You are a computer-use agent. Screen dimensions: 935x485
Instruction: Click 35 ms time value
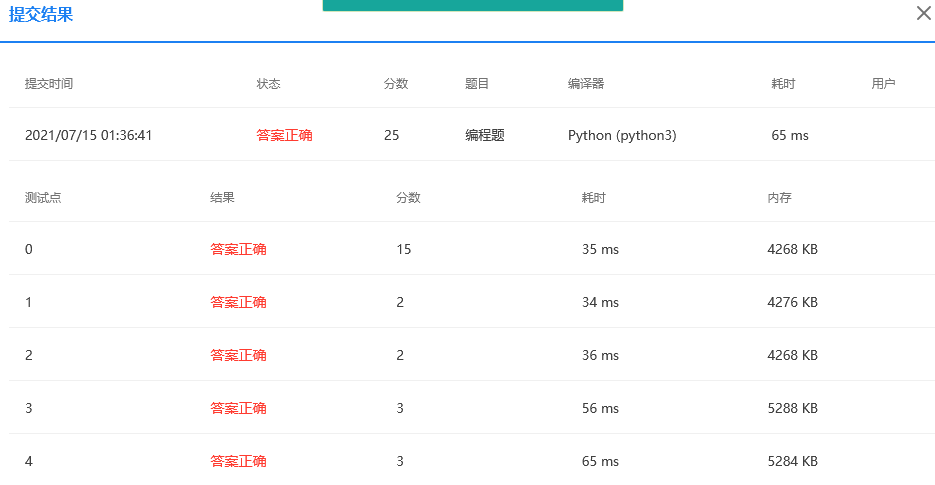pyautogui.click(x=600, y=249)
